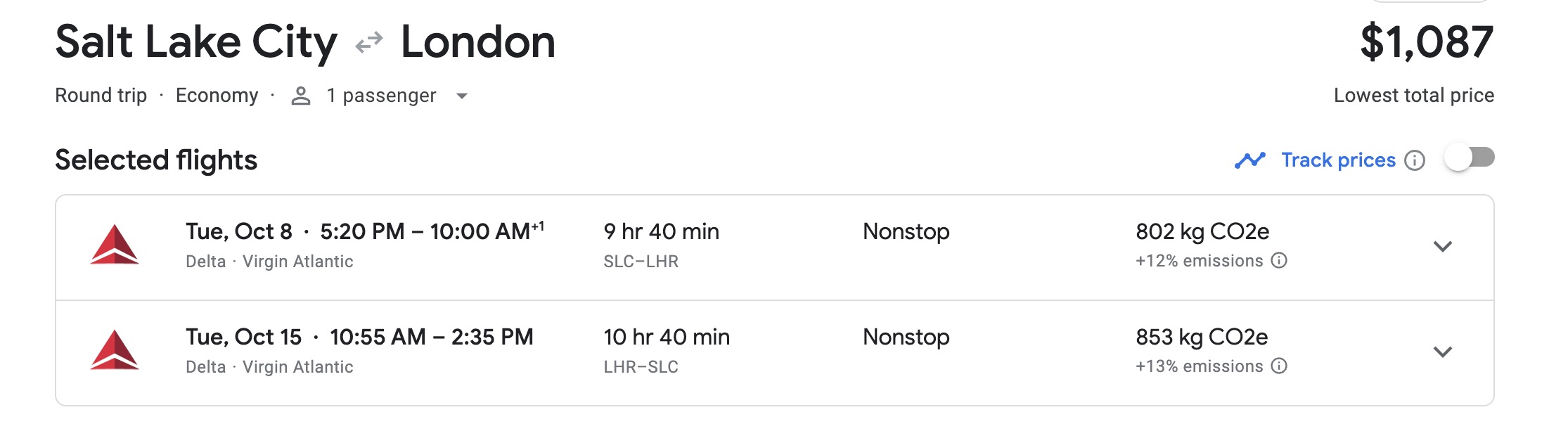Show info for +13% emissions
The height and width of the screenshot is (443, 1568).
coord(1280,366)
